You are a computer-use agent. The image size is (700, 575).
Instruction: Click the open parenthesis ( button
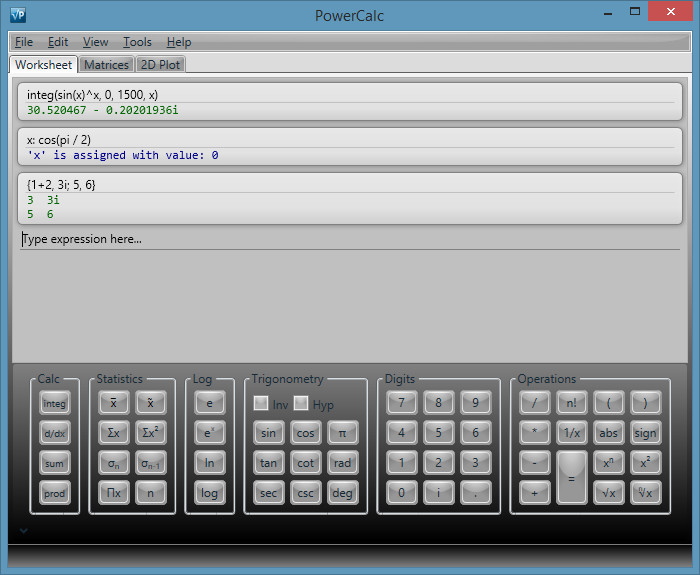click(608, 403)
